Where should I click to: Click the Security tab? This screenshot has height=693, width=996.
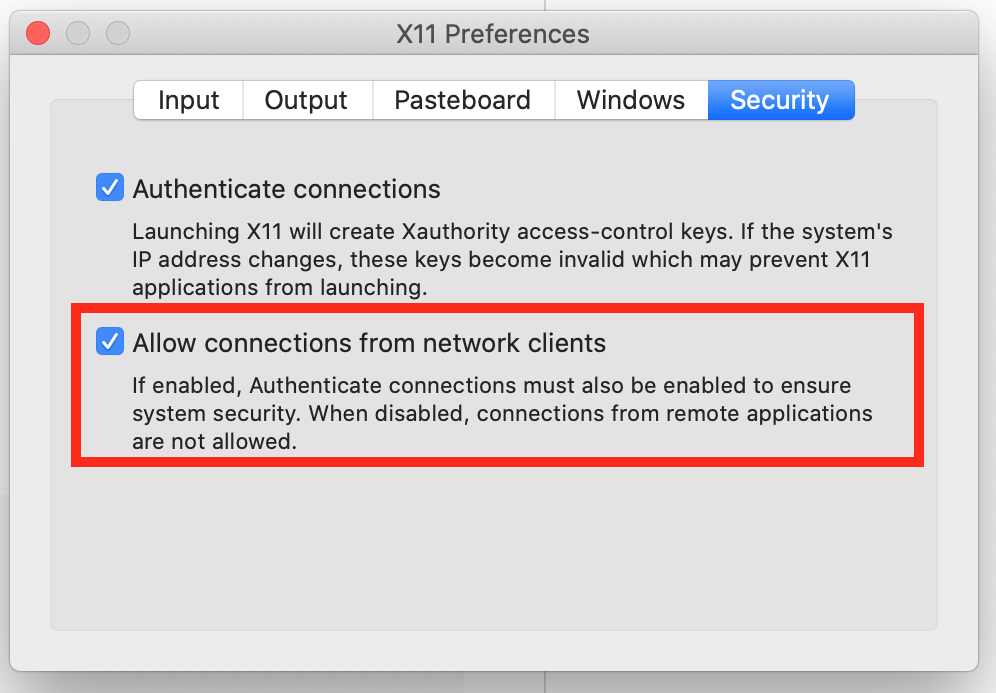click(x=780, y=100)
